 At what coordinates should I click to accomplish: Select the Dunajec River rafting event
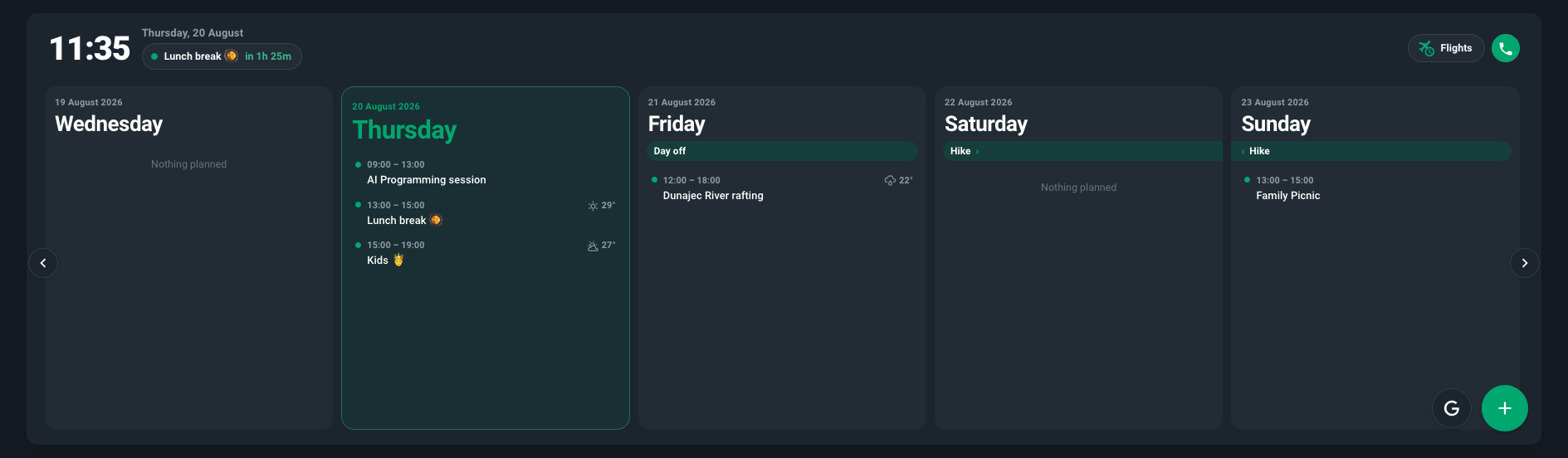point(782,188)
